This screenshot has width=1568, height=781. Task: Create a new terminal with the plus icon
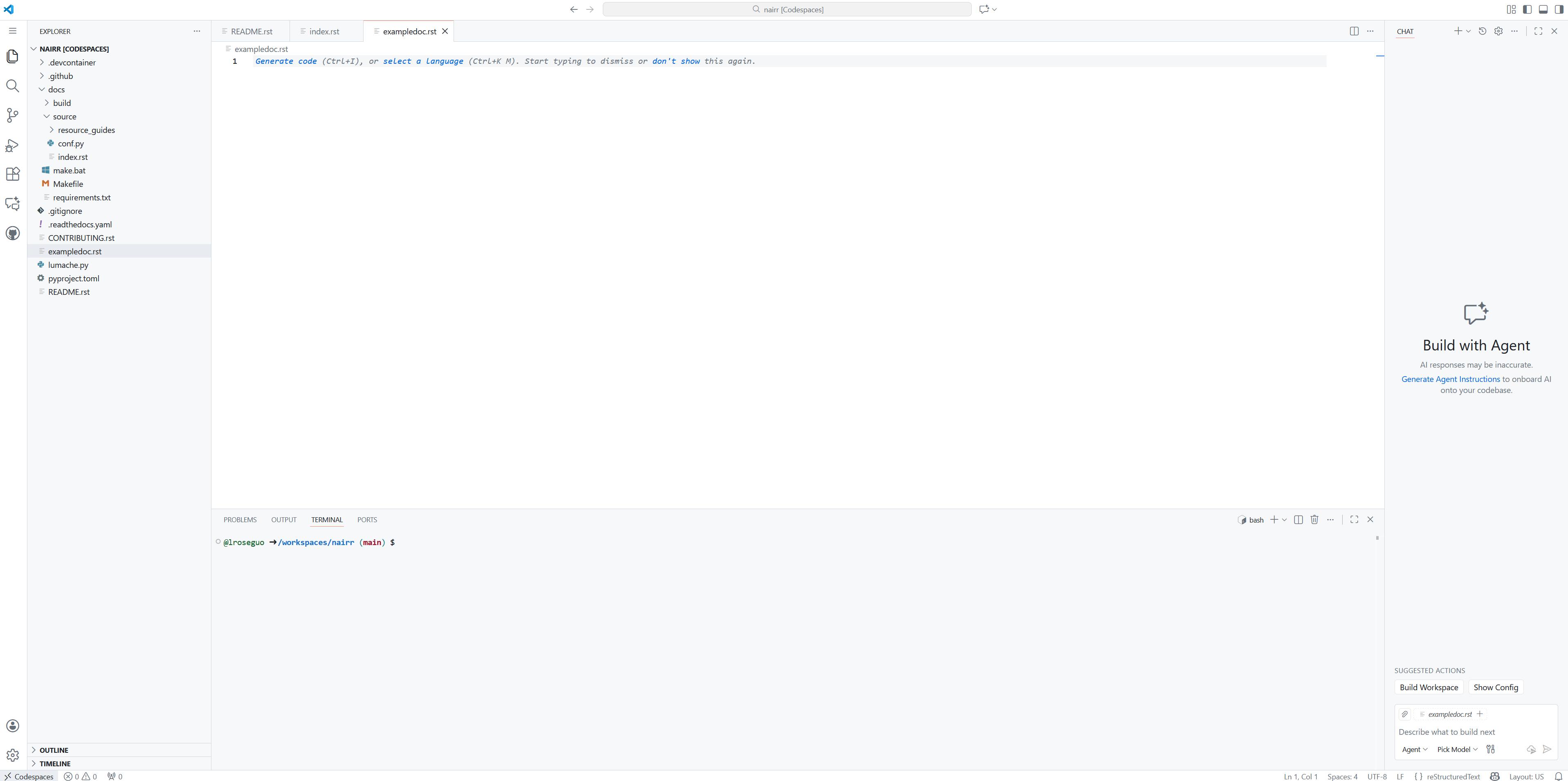click(x=1274, y=519)
